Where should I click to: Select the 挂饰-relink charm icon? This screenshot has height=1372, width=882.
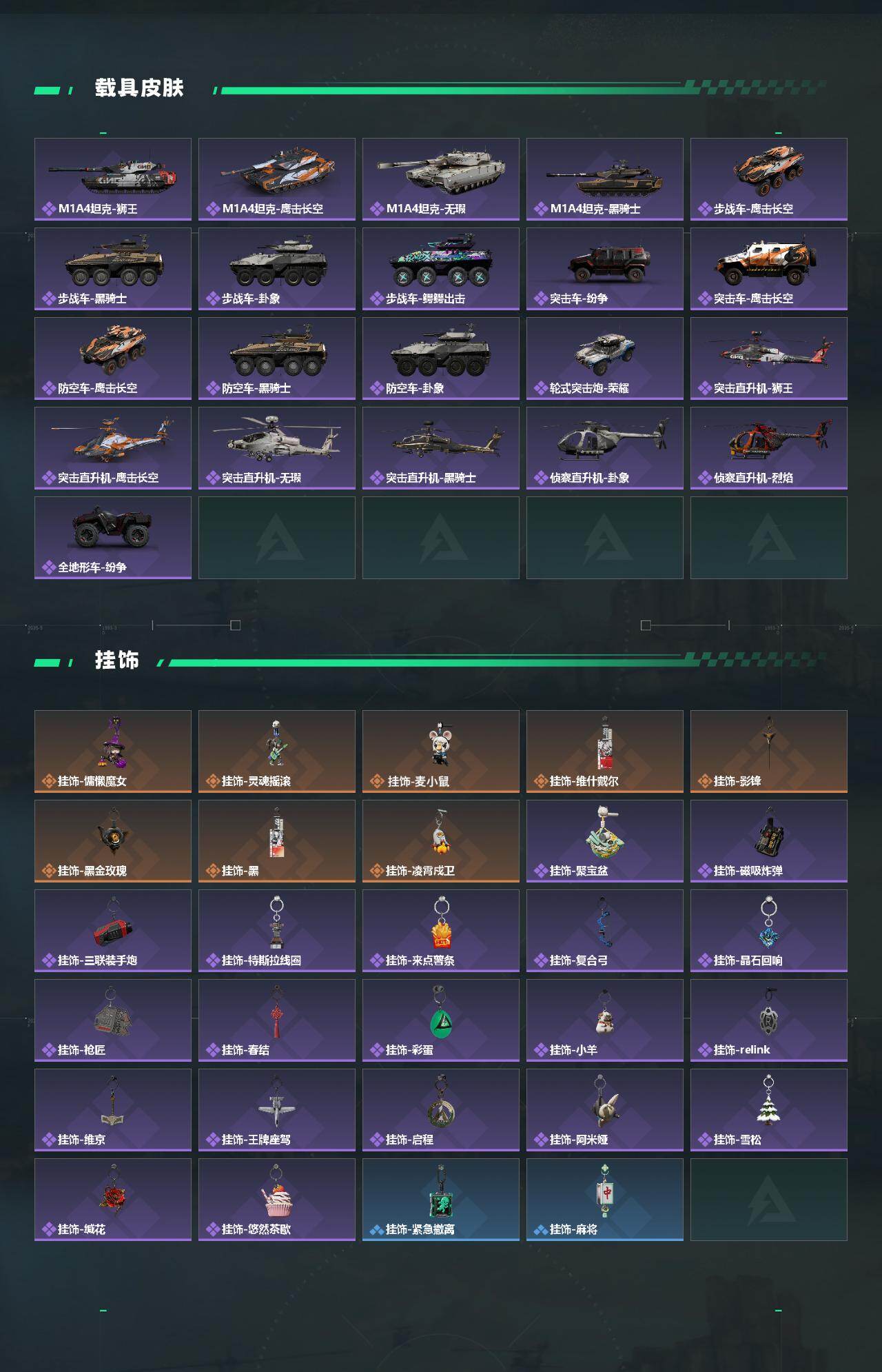coord(769,1012)
